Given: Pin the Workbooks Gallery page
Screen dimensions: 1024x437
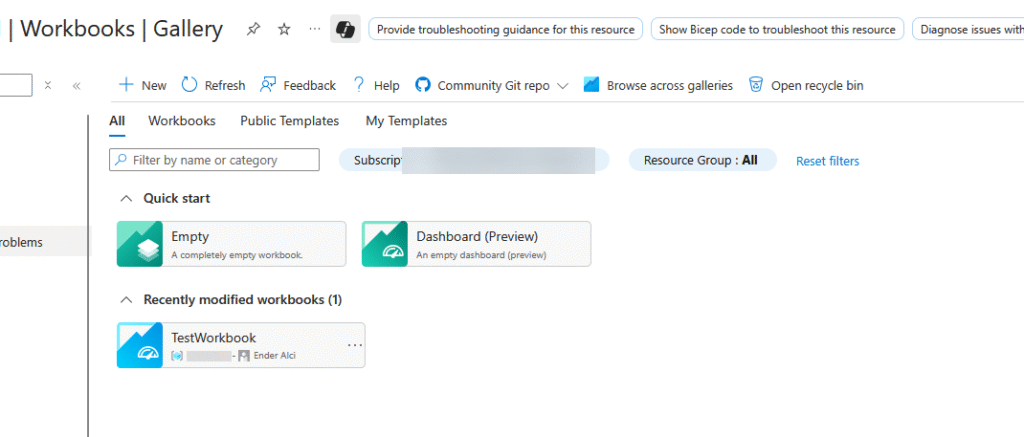Looking at the screenshot, I should 253,29.
